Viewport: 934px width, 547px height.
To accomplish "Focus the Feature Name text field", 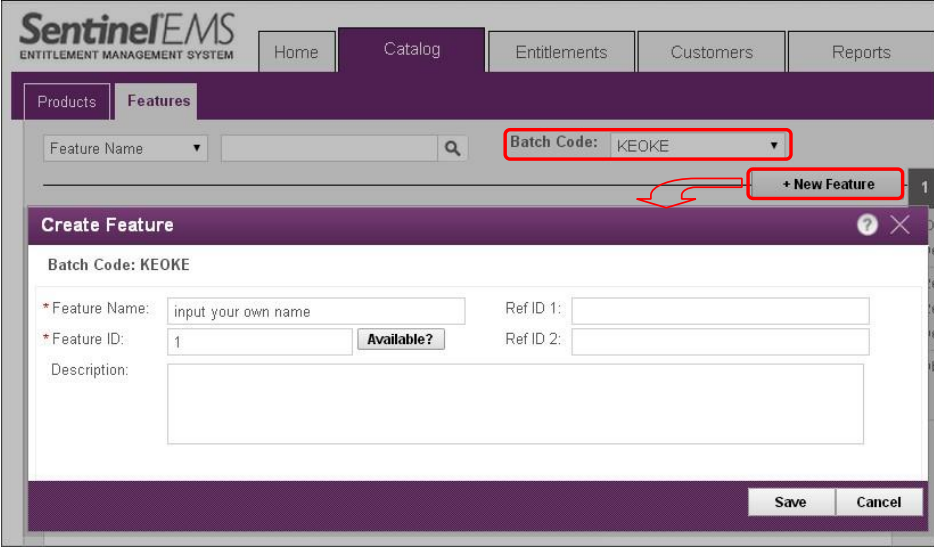I will click(x=316, y=311).
